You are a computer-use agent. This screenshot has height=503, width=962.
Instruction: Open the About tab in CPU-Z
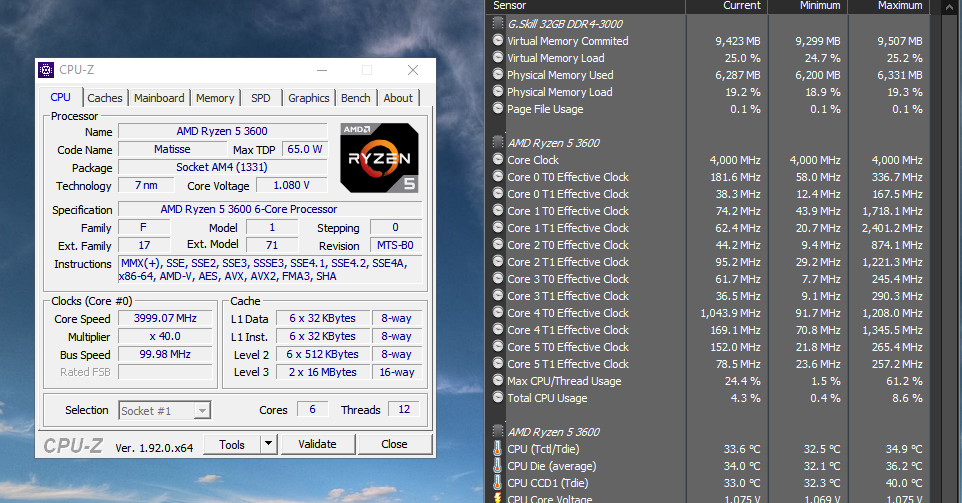398,98
